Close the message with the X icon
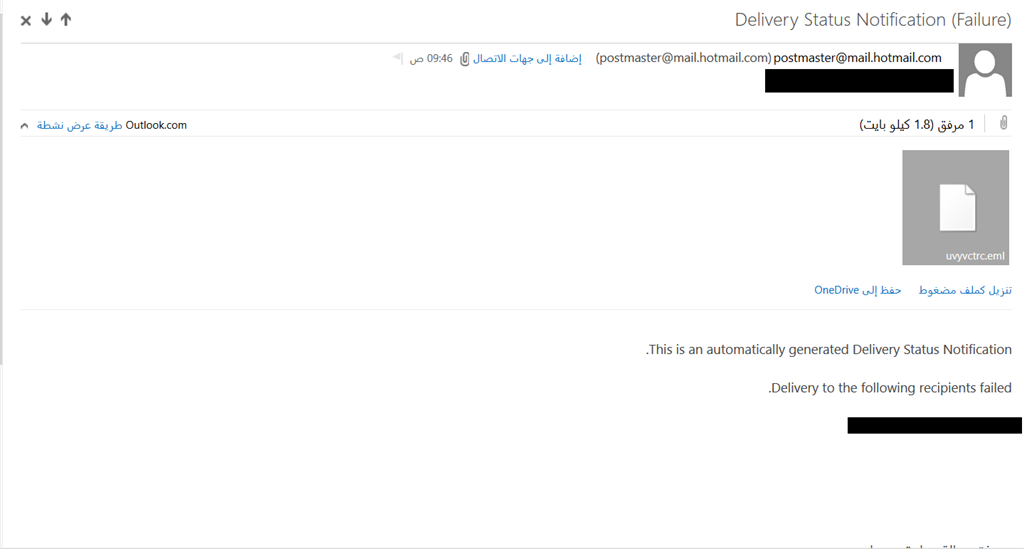Viewport: 1024px width, 555px height. pos(25,20)
